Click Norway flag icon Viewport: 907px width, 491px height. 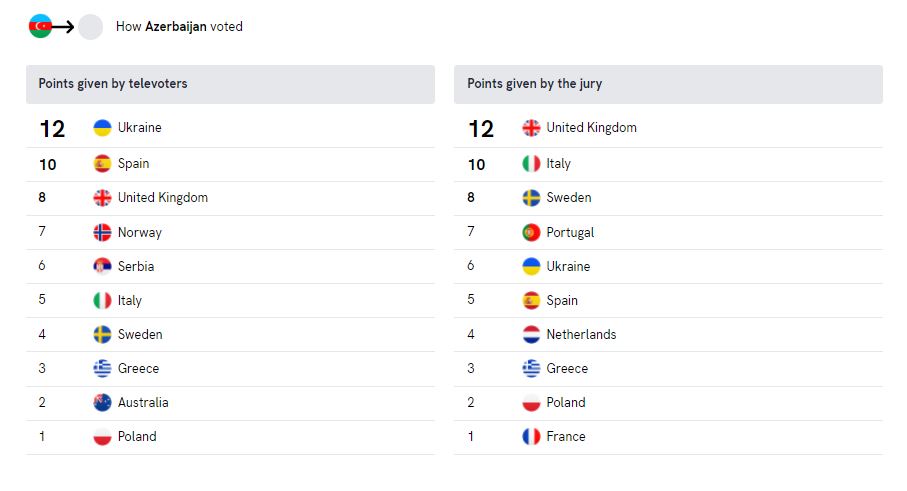pos(102,232)
